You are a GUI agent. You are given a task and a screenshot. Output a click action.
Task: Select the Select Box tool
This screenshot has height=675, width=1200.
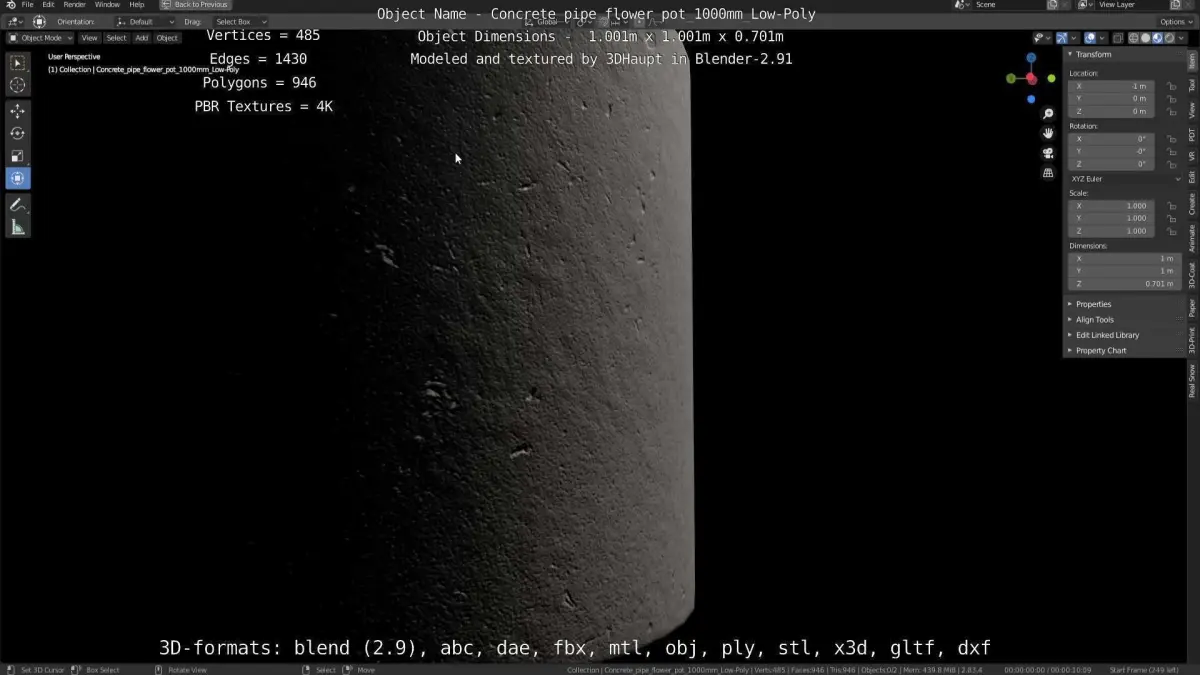coord(17,63)
